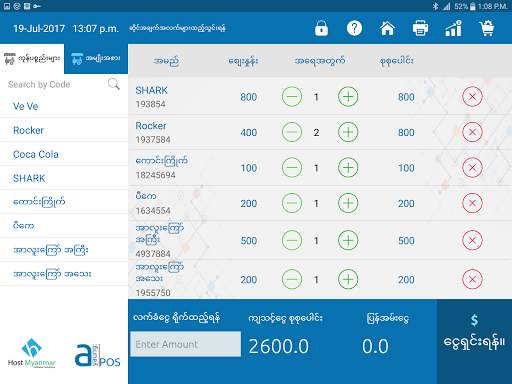Click change amount 0.0
This screenshot has height=384, width=512.
click(375, 346)
